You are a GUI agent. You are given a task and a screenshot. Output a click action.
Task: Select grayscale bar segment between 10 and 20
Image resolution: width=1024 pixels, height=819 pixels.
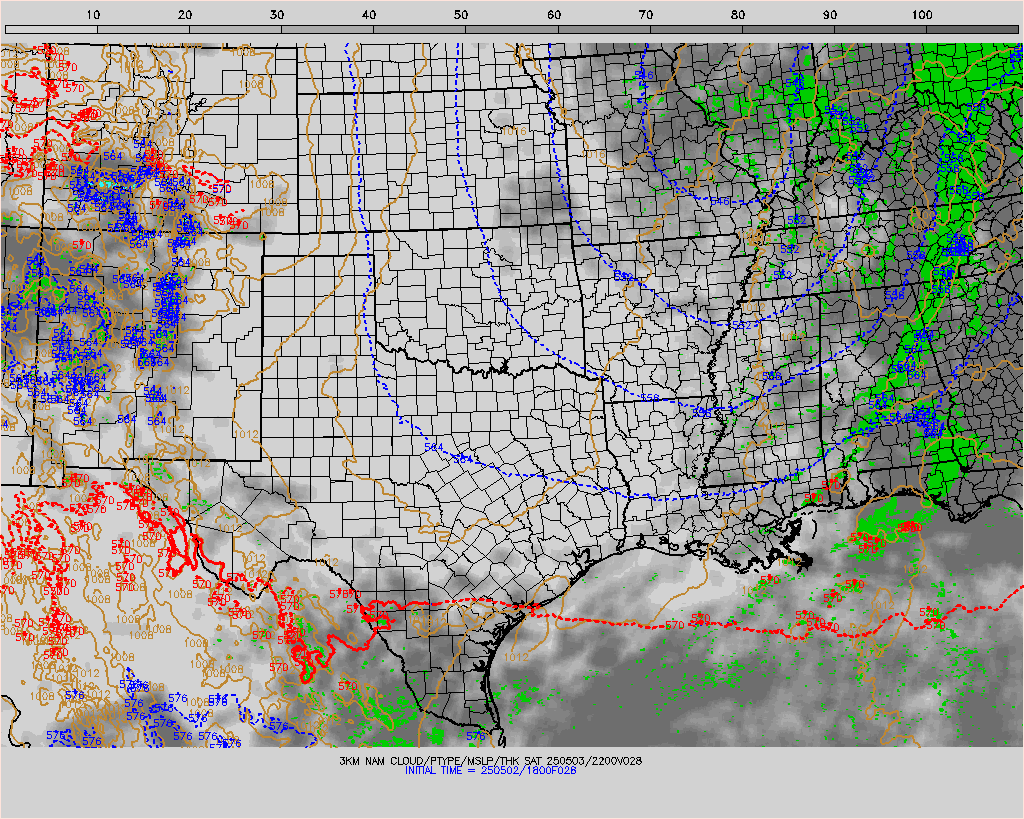pyautogui.click(x=143, y=29)
